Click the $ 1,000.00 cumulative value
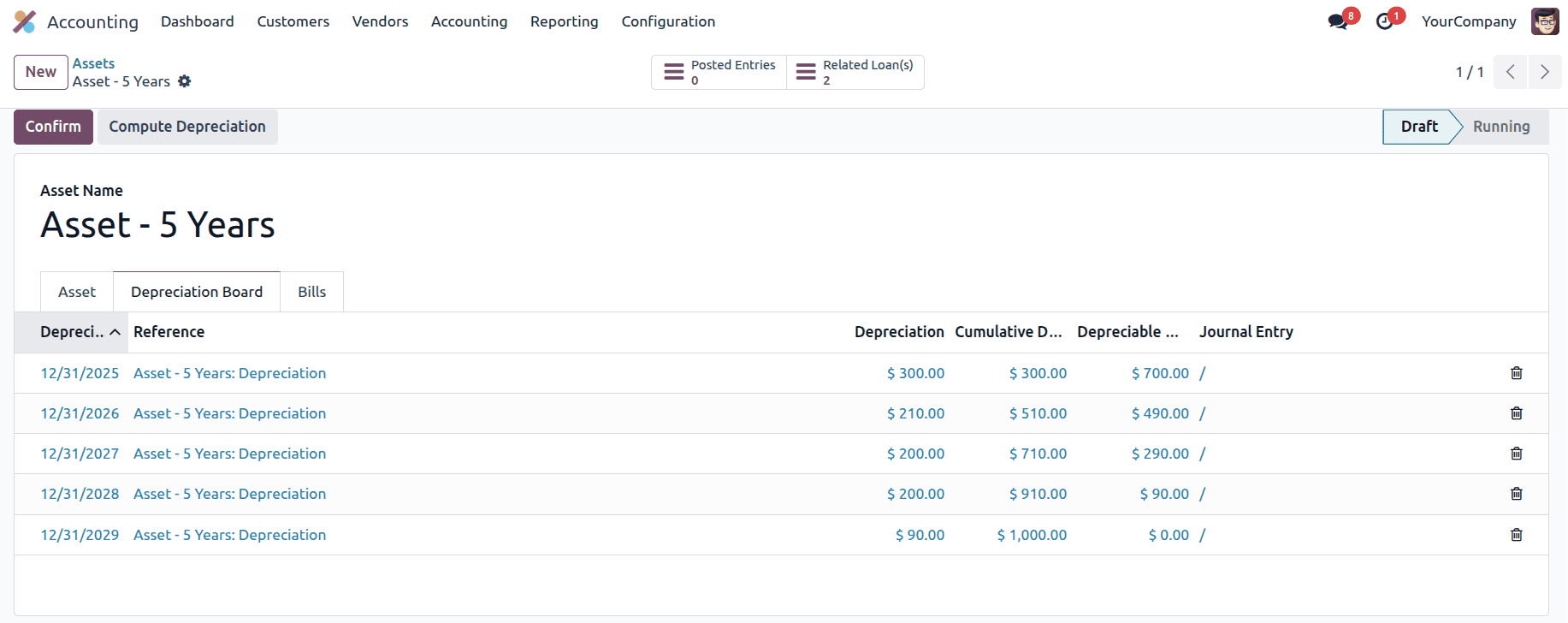 tap(1032, 535)
